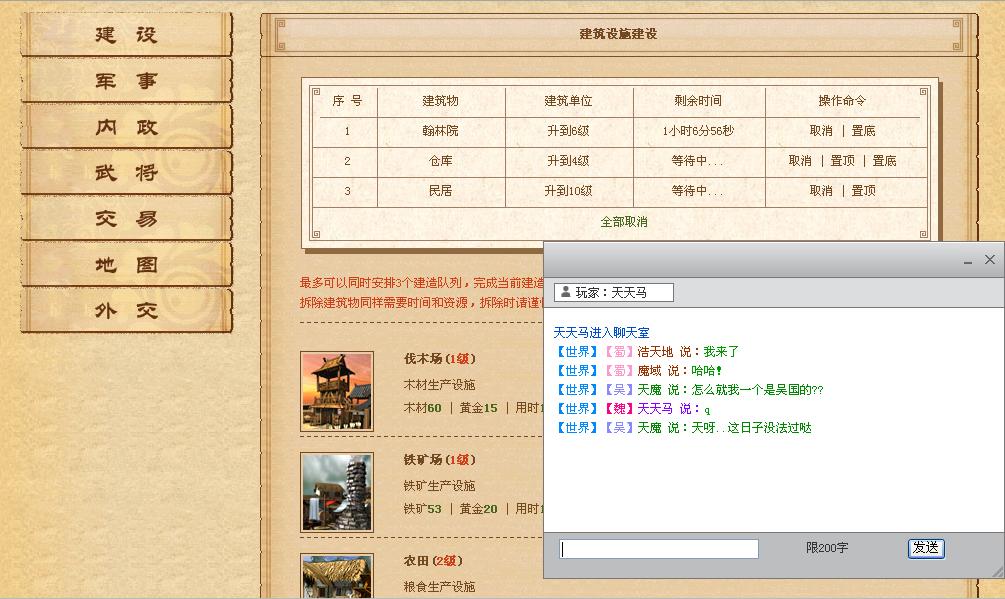Open the 外交 diplomacy menu

coord(127,311)
